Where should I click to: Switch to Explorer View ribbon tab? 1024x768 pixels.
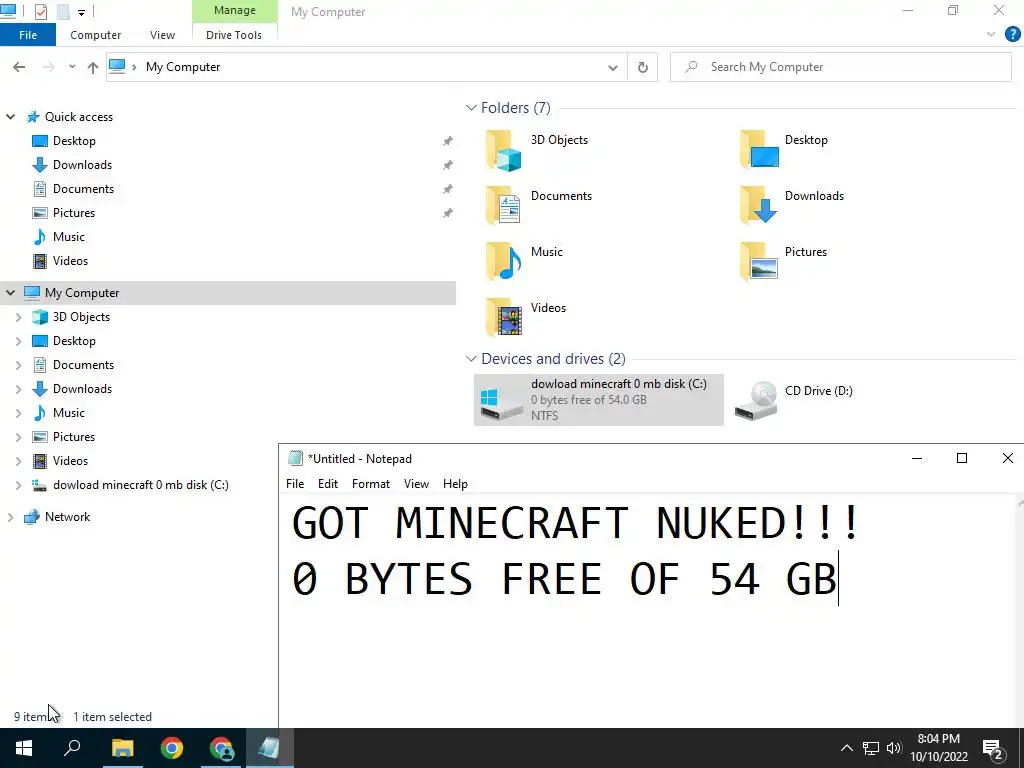click(x=162, y=35)
